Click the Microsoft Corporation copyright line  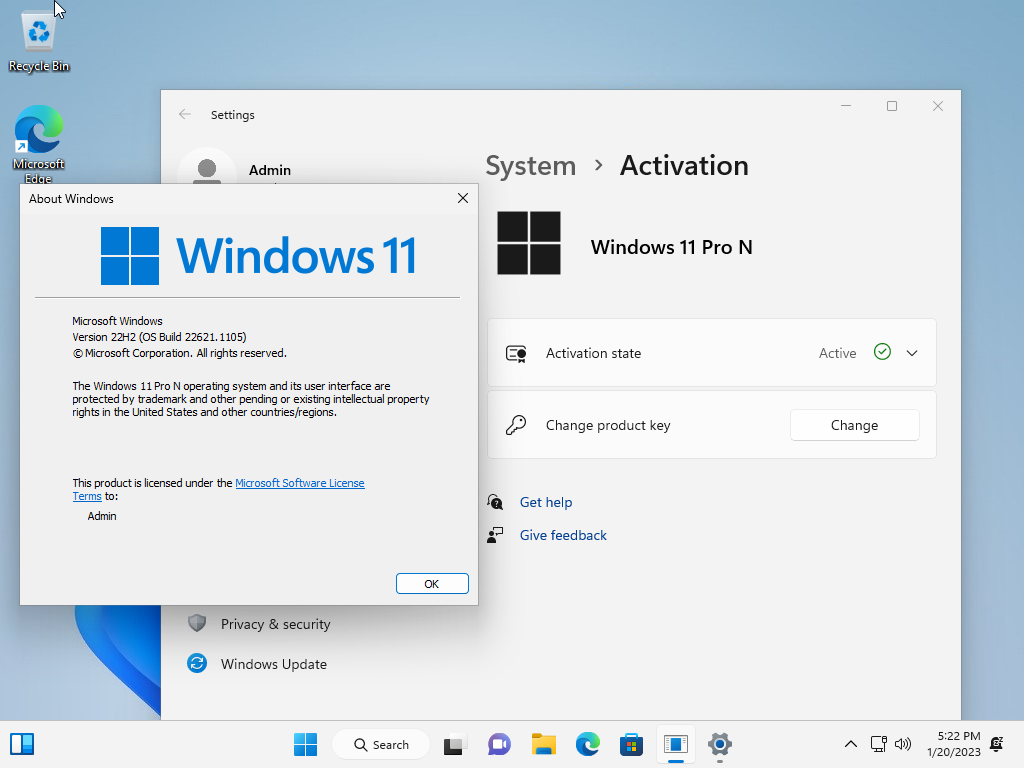[180, 353]
